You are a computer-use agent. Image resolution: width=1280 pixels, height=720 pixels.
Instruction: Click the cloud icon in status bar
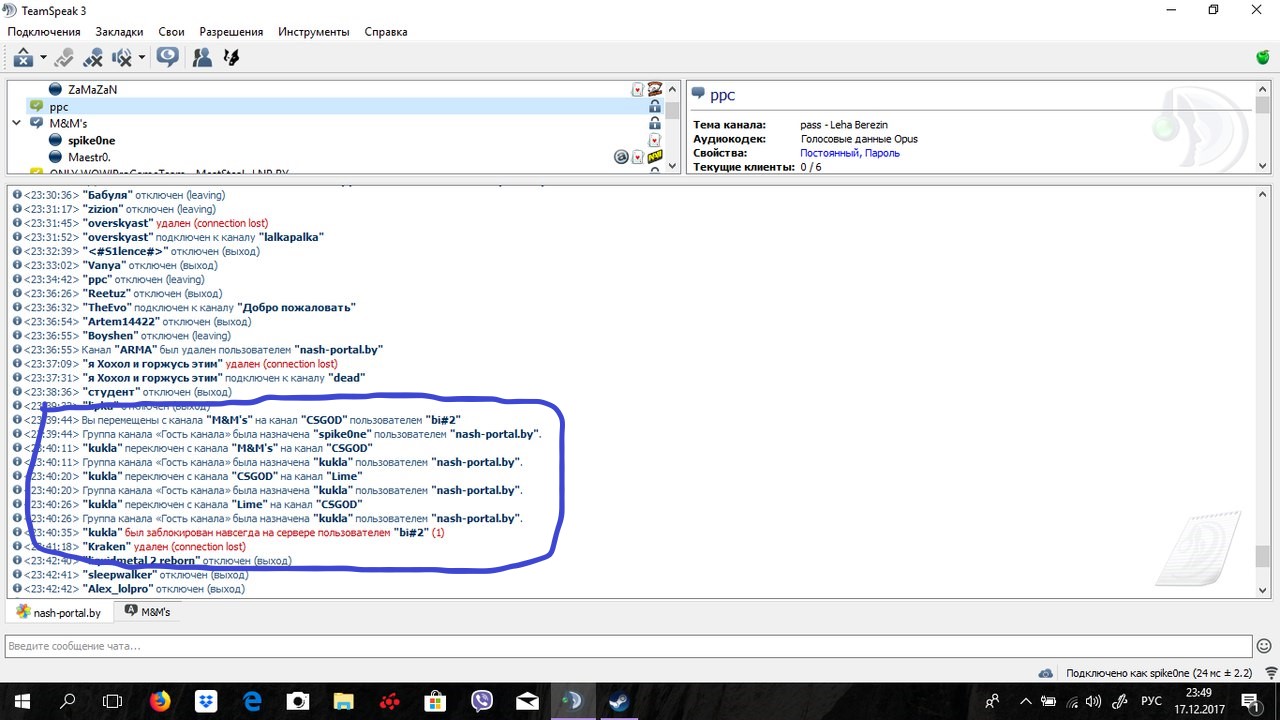[1046, 673]
